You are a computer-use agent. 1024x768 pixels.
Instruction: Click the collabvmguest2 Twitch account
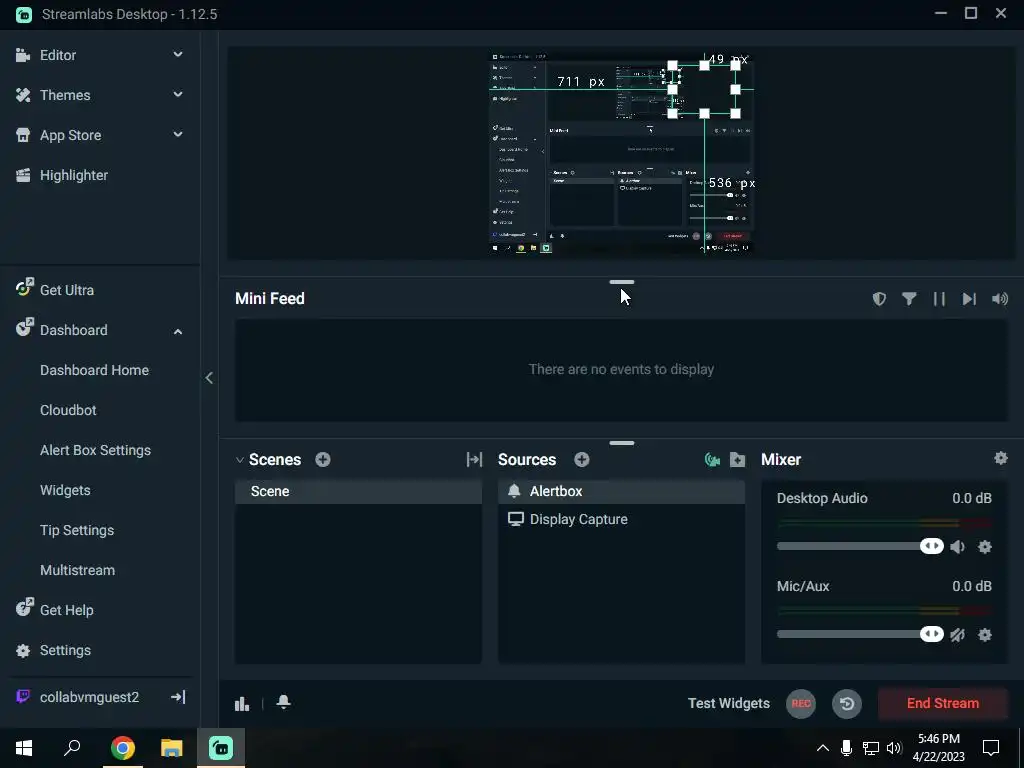[89, 697]
